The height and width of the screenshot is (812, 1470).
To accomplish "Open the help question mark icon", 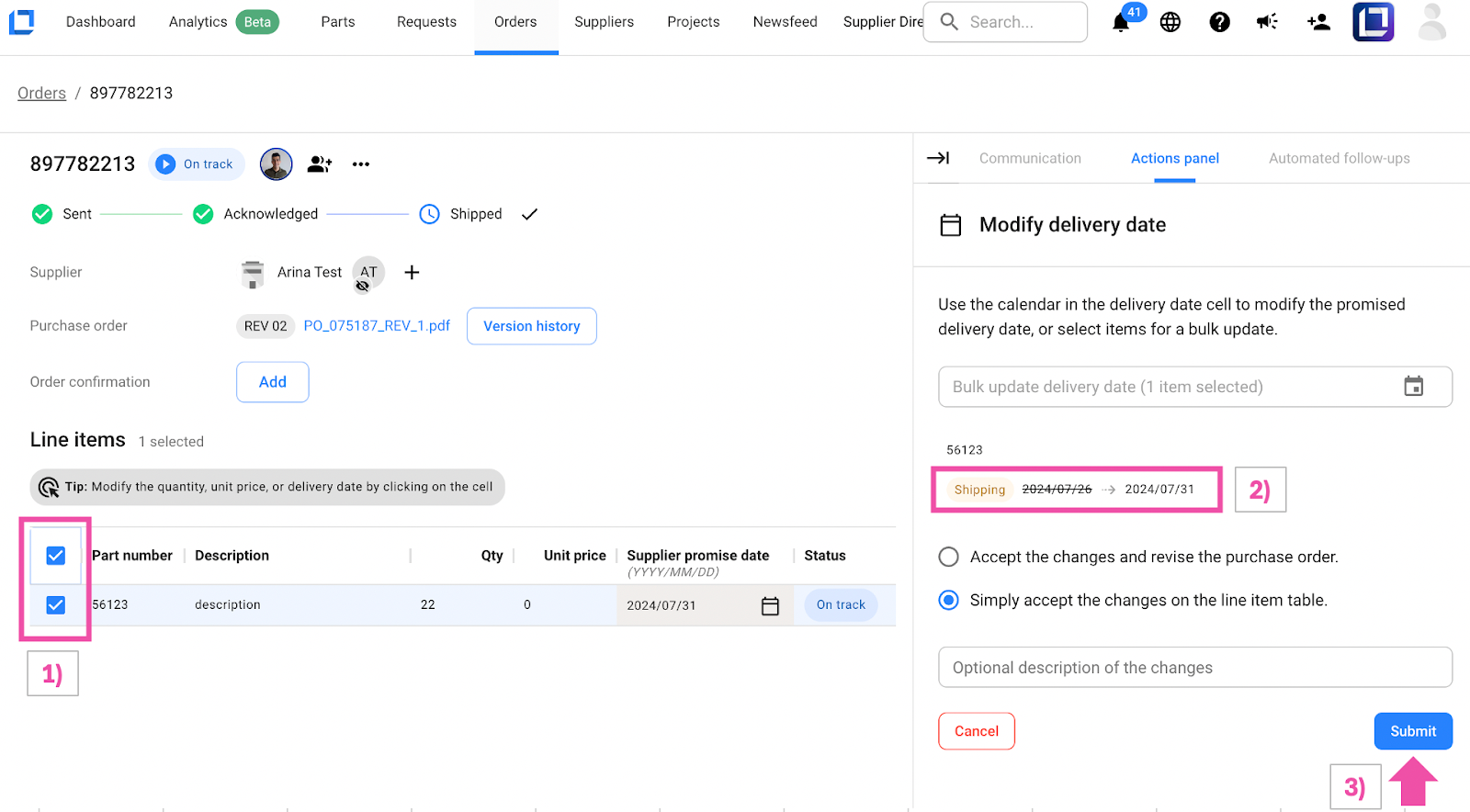I will click(x=1219, y=22).
